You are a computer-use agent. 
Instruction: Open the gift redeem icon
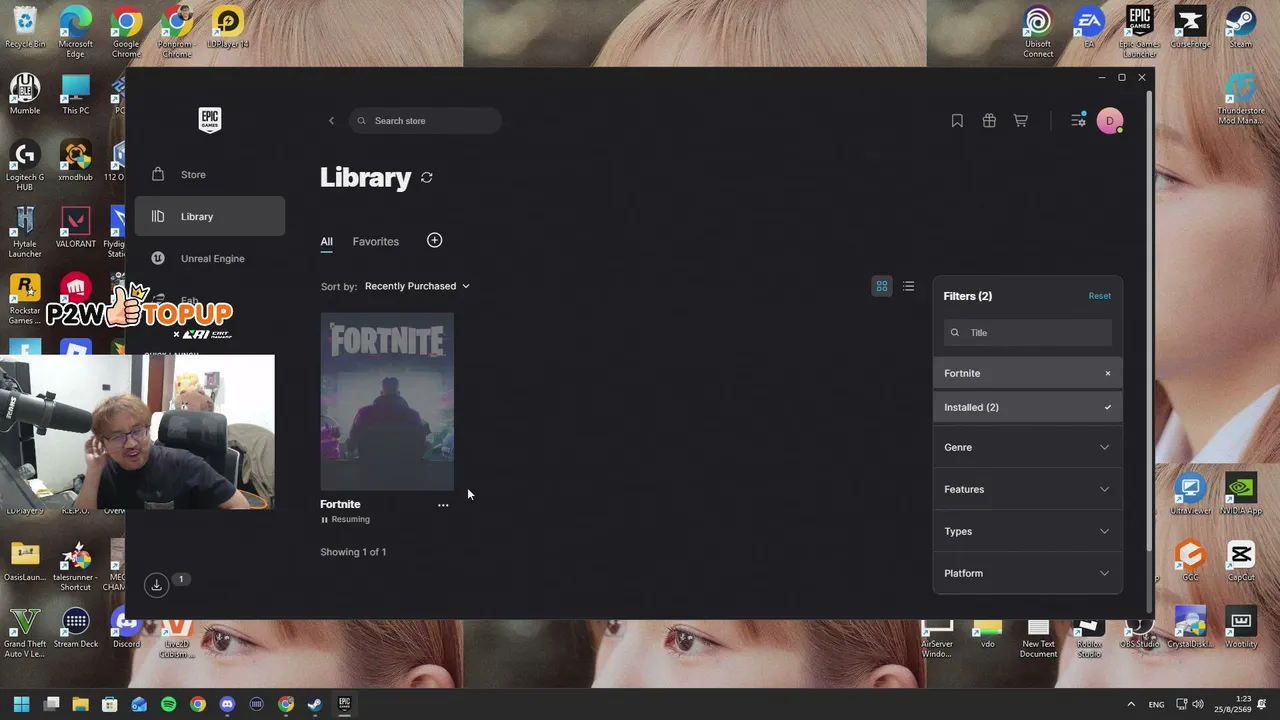(989, 121)
